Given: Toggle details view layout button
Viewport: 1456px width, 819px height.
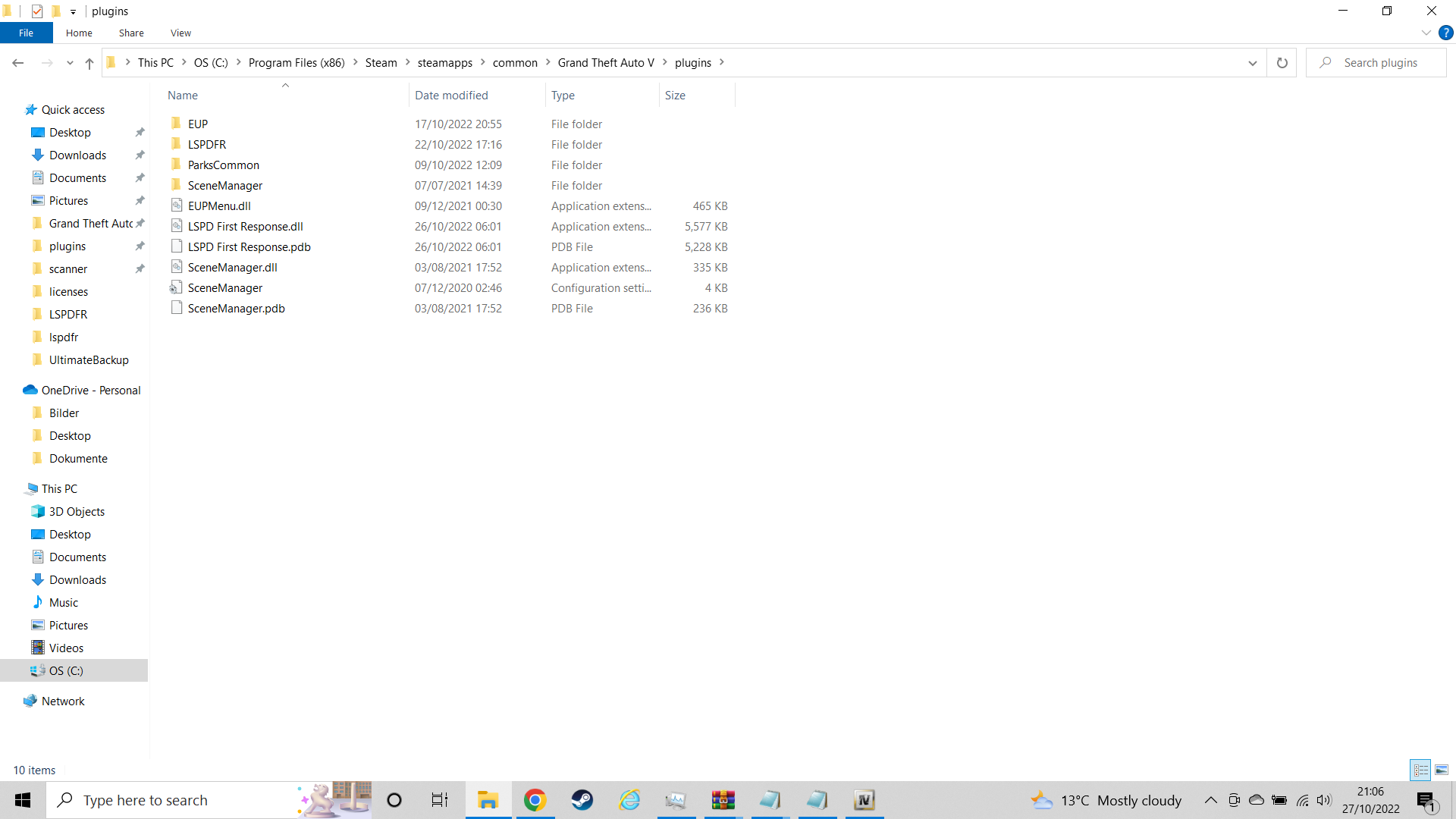Looking at the screenshot, I should (x=1420, y=770).
